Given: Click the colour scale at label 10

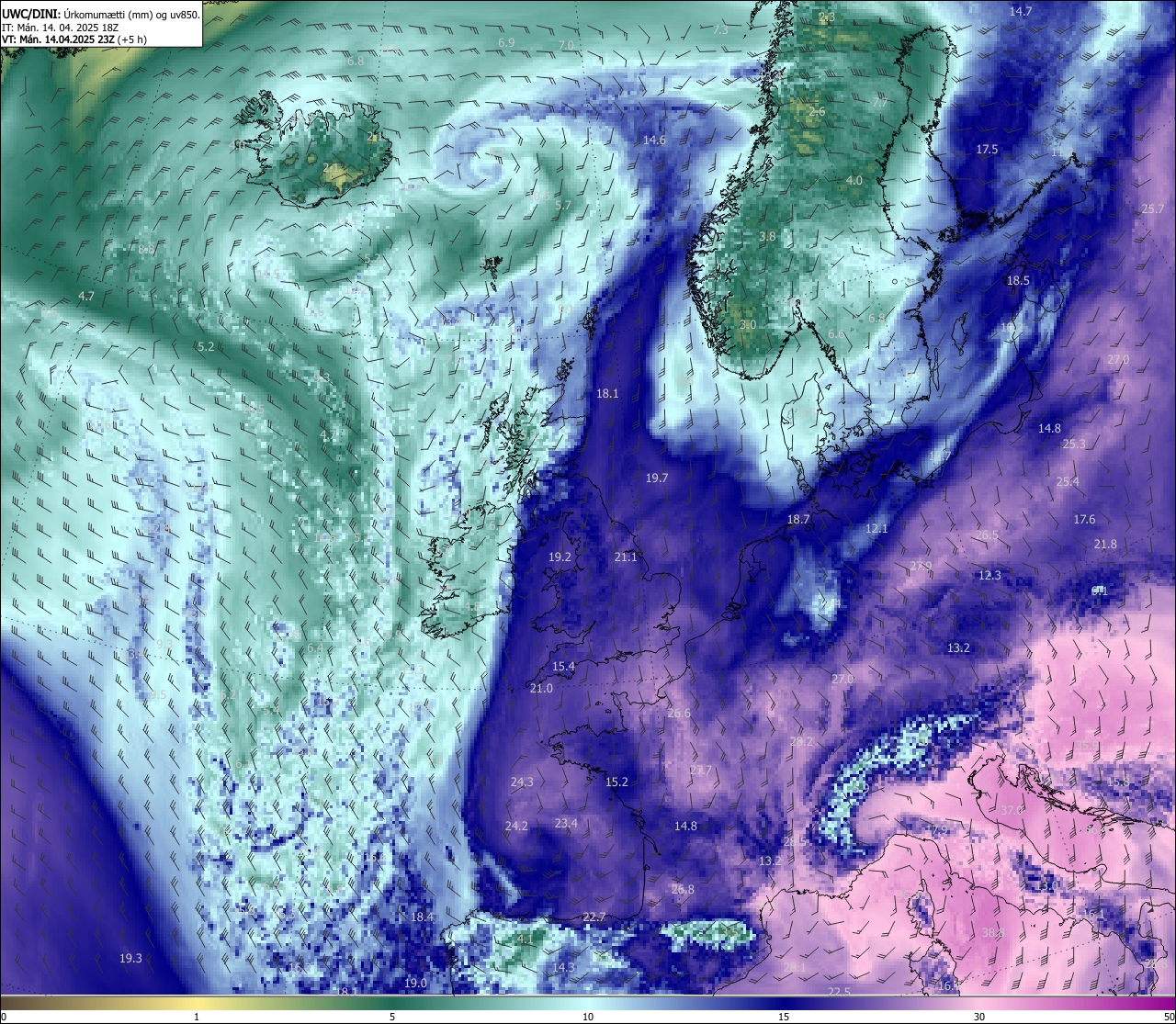Looking at the screenshot, I should [588, 1017].
